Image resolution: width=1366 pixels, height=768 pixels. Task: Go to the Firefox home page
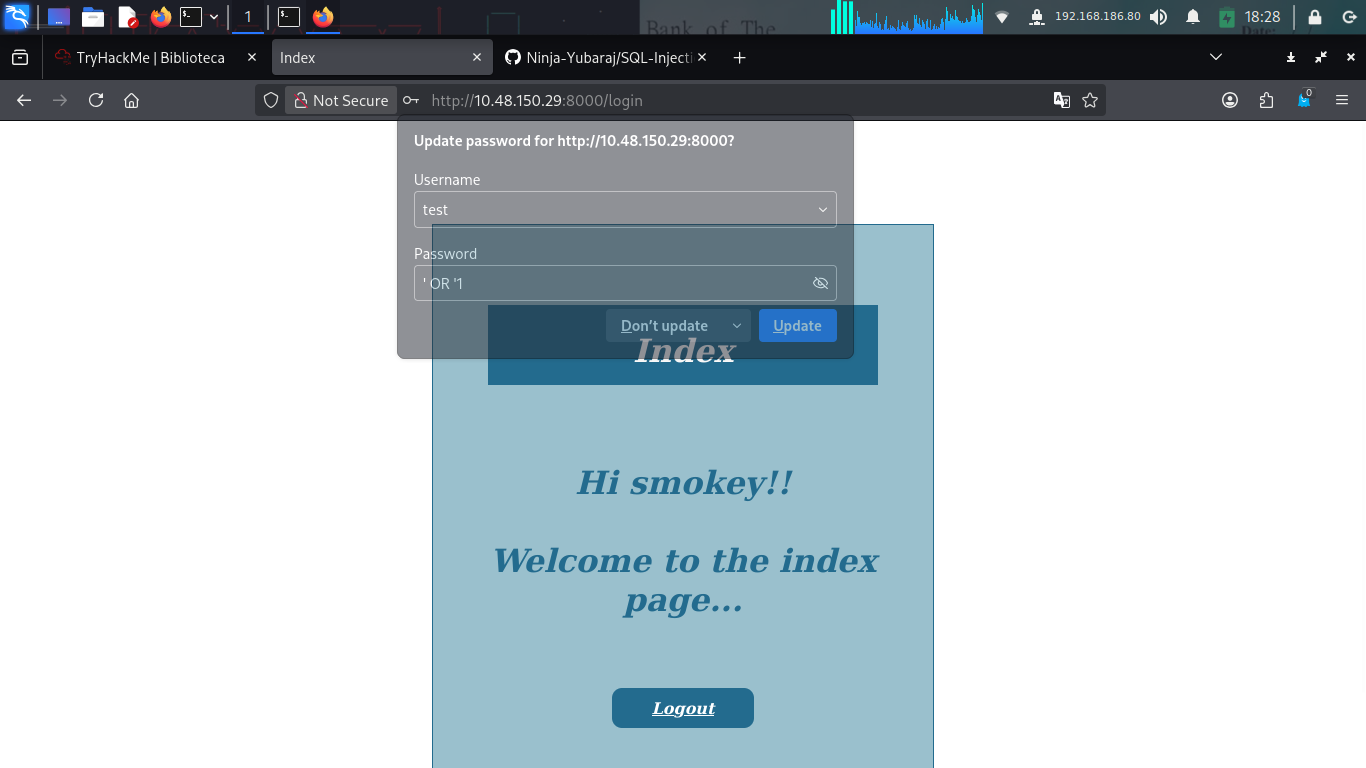(x=131, y=100)
